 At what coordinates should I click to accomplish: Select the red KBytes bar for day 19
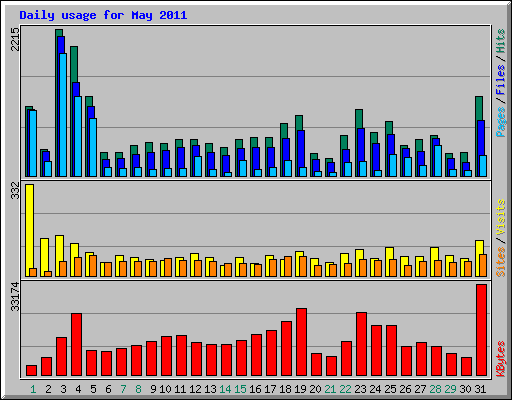pos(301,342)
